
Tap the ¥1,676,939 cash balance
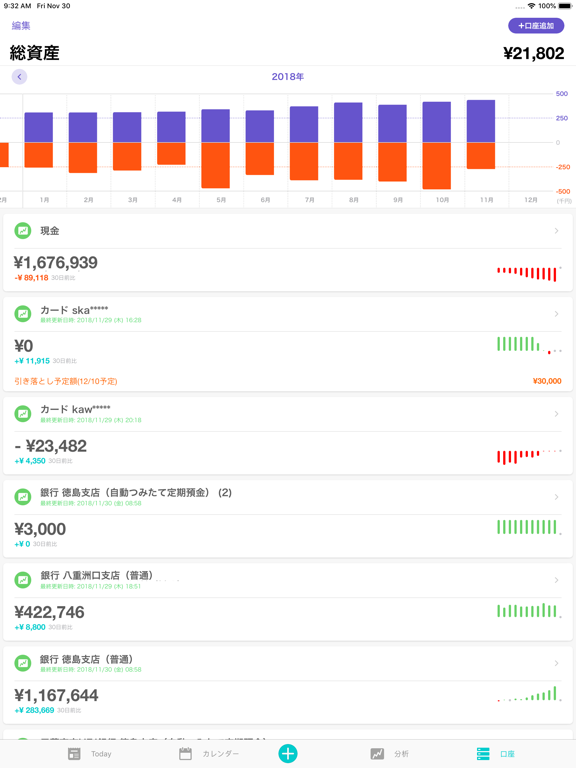(56, 263)
